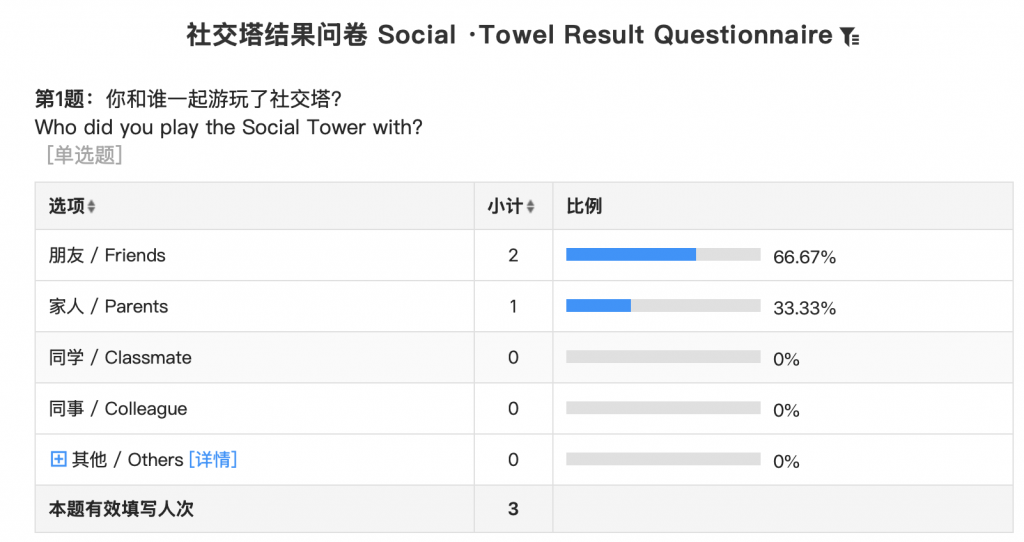Select the 同事 / Colleague option label
Image resolution: width=1024 pixels, height=542 pixels.
[x=118, y=408]
